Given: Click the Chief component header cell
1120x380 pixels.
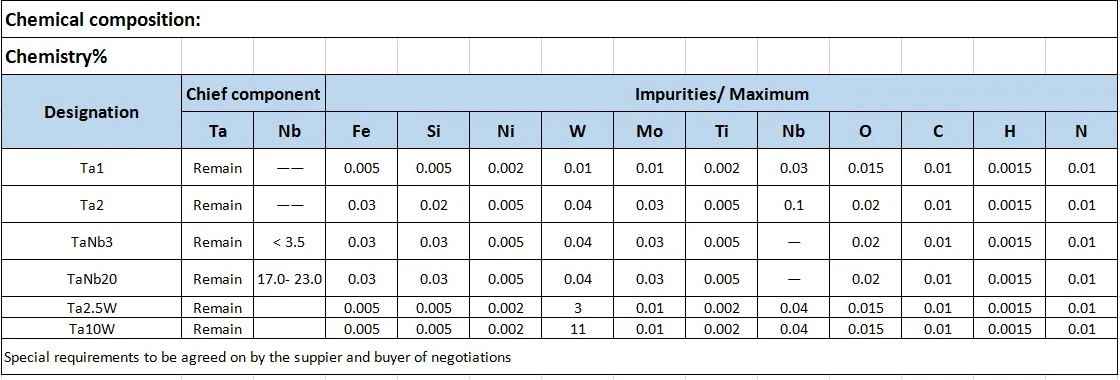Looking at the screenshot, I should pos(254,94).
